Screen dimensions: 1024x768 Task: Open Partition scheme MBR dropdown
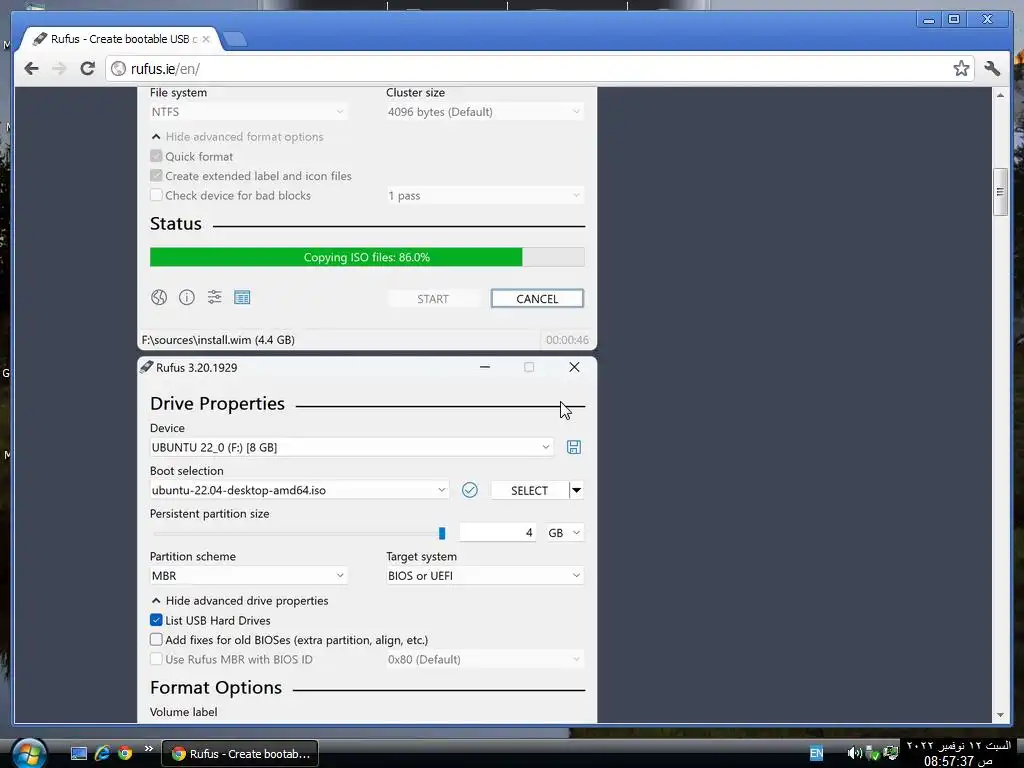point(248,576)
